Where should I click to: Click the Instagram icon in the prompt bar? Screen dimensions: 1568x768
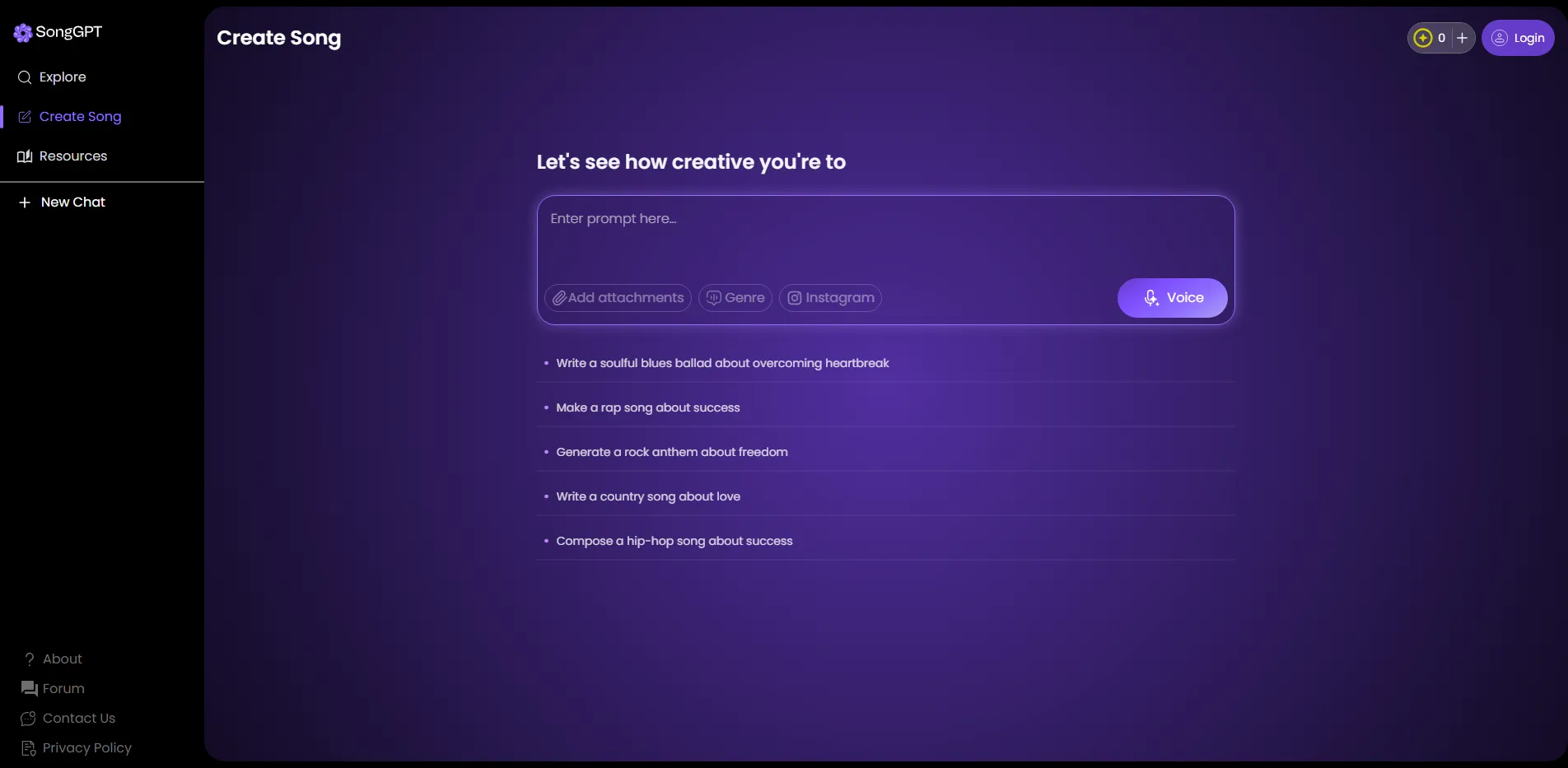pyautogui.click(x=795, y=298)
